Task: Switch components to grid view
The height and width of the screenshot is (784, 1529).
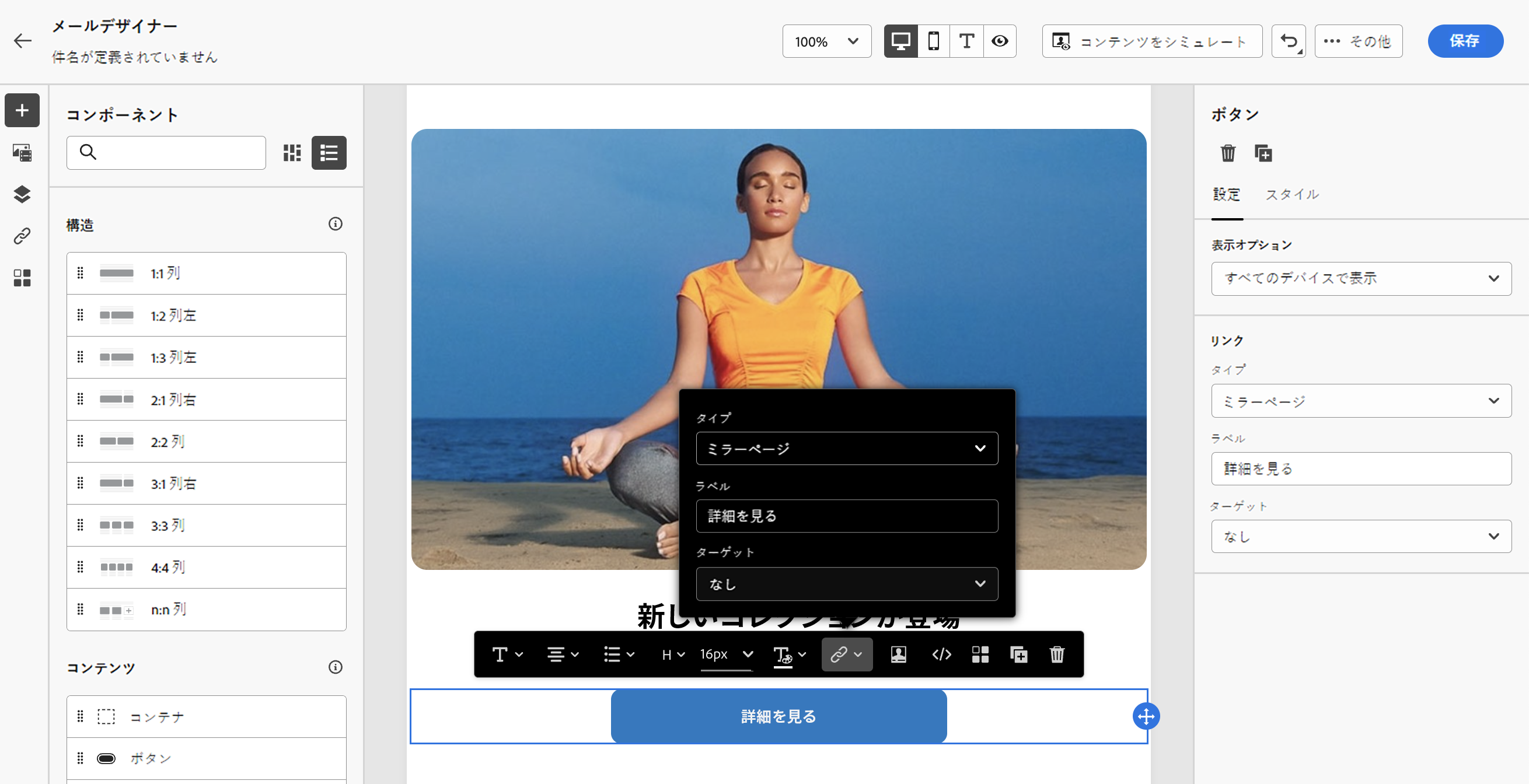Action: (291, 152)
